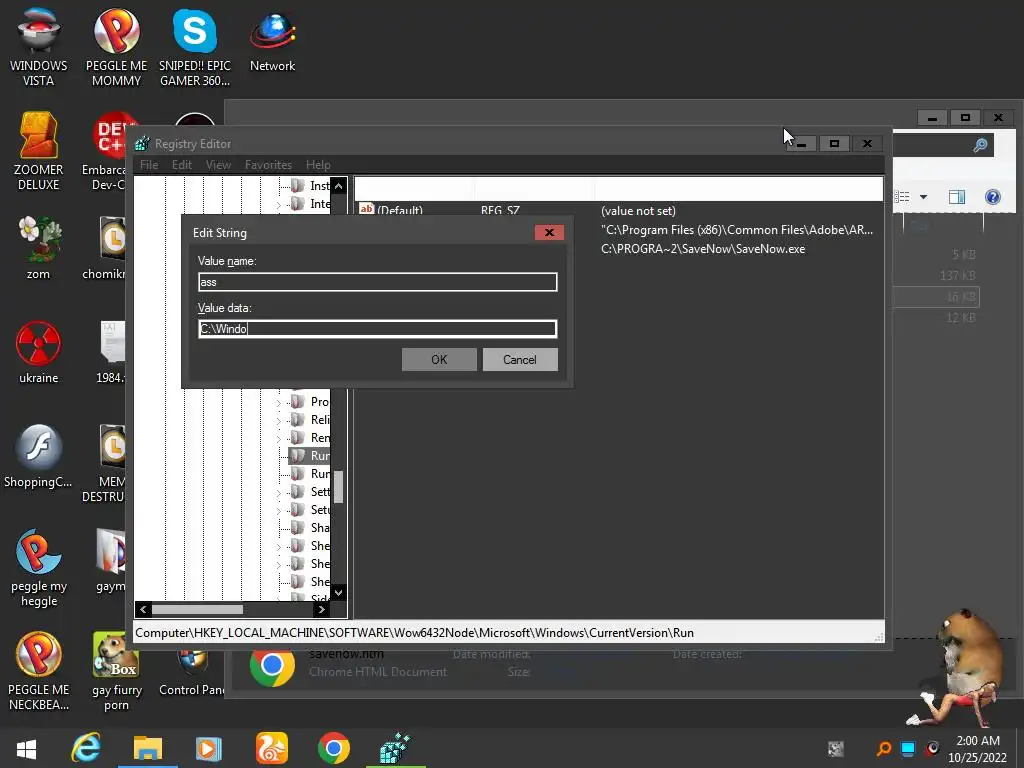Open UC Browser taskbar icon
The image size is (1024, 768).
[x=272, y=748]
